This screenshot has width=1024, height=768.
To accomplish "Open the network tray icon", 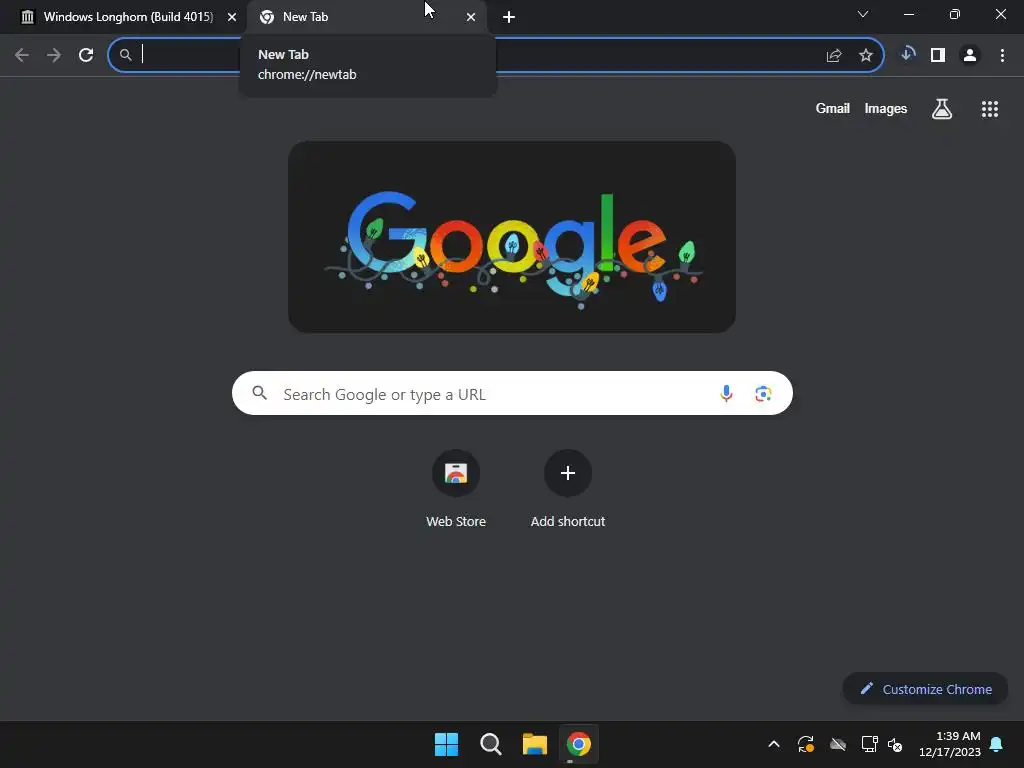I will 869,744.
